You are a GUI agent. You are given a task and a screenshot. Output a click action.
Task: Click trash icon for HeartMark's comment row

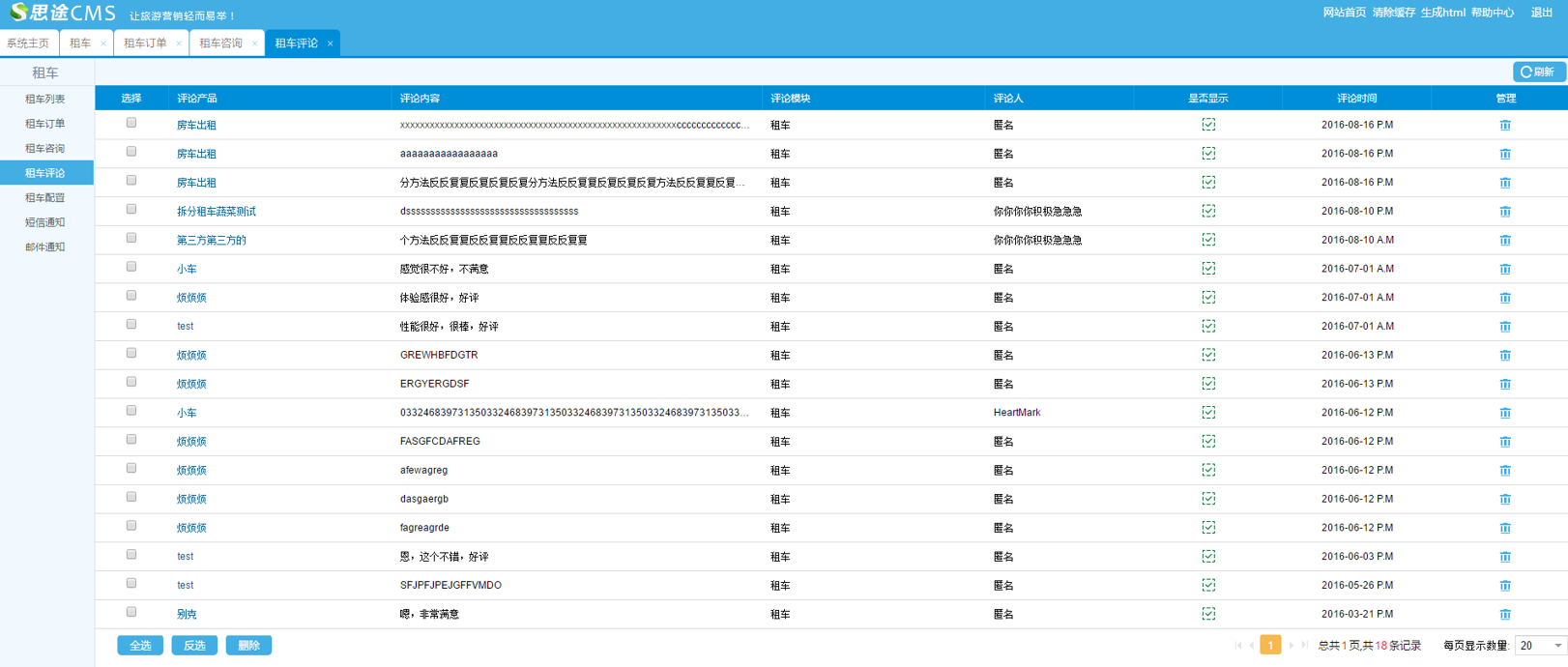click(1504, 413)
